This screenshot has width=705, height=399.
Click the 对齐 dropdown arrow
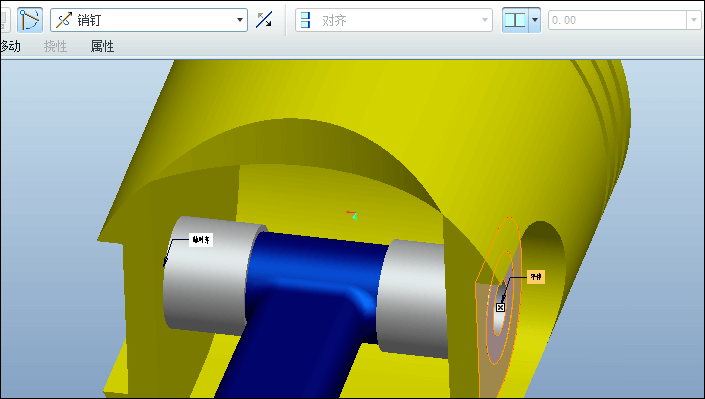tap(485, 20)
